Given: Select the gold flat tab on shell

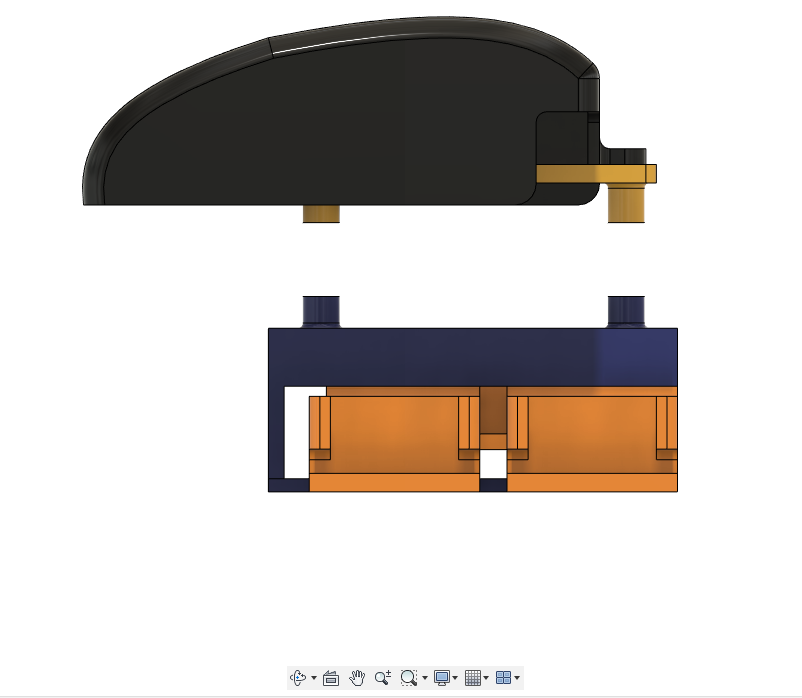Looking at the screenshot, I should coord(596,174).
